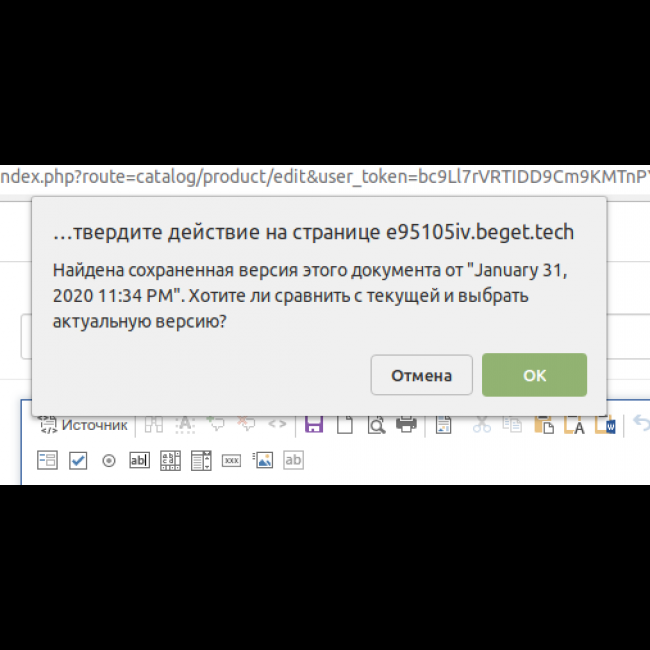Insert a Form using the form icon
The image size is (650, 650).
(x=48, y=460)
